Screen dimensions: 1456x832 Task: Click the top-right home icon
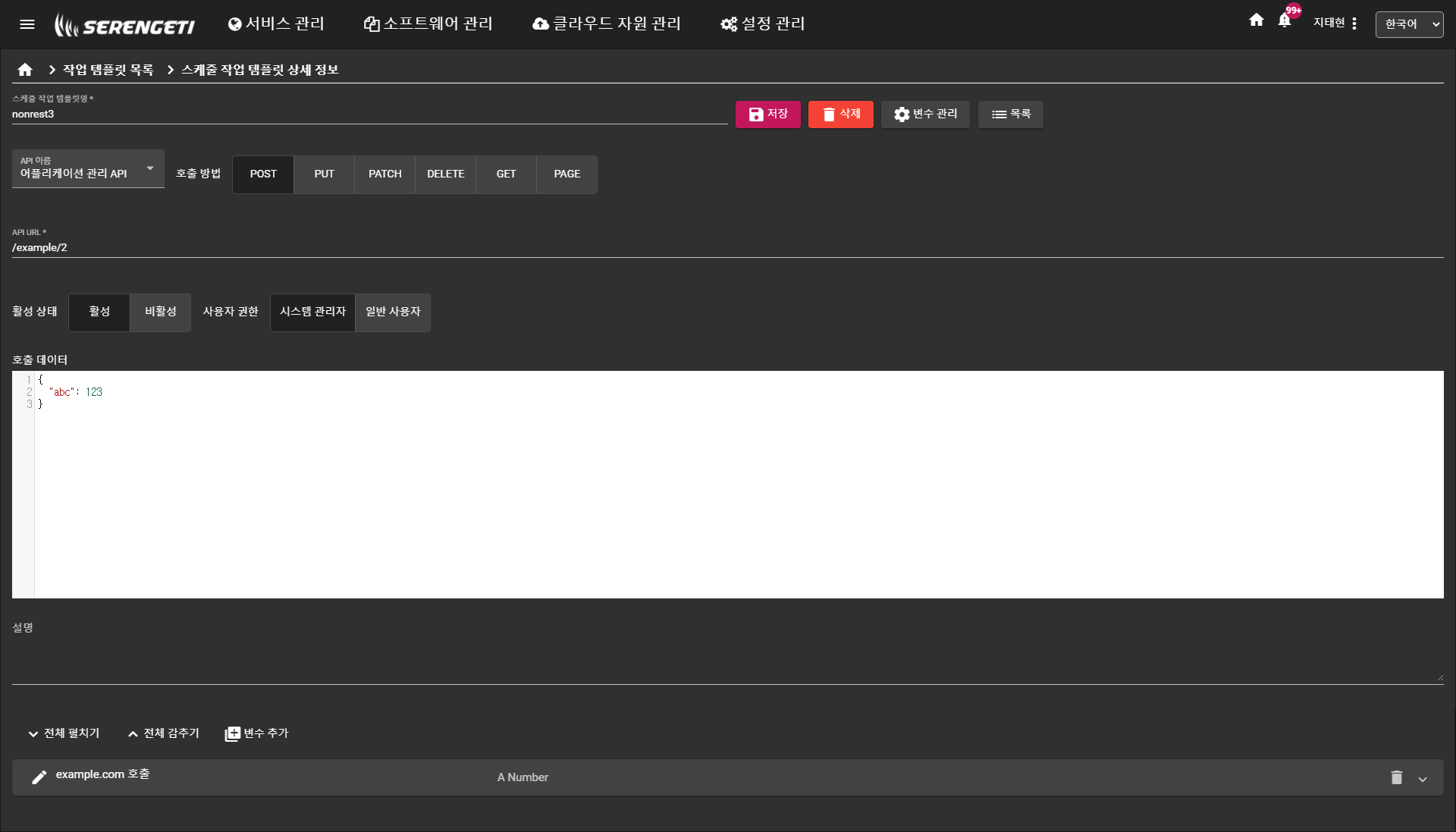pyautogui.click(x=1257, y=20)
